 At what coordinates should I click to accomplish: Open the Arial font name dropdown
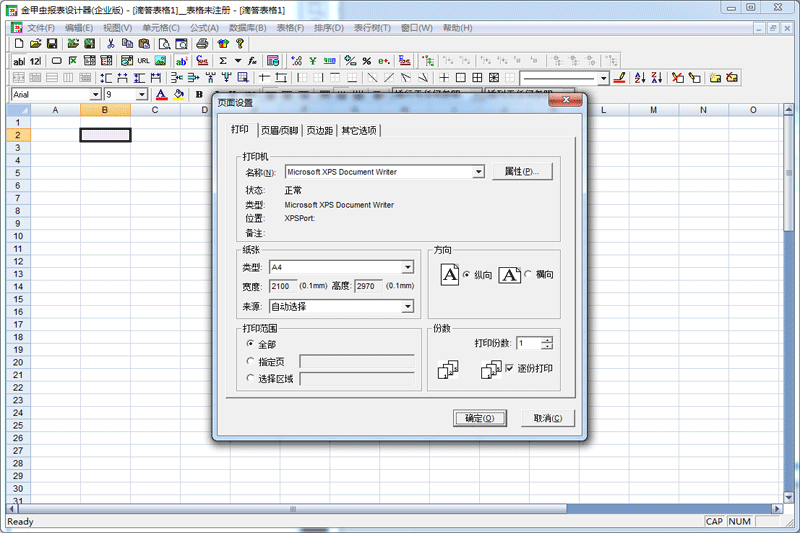click(x=95, y=94)
